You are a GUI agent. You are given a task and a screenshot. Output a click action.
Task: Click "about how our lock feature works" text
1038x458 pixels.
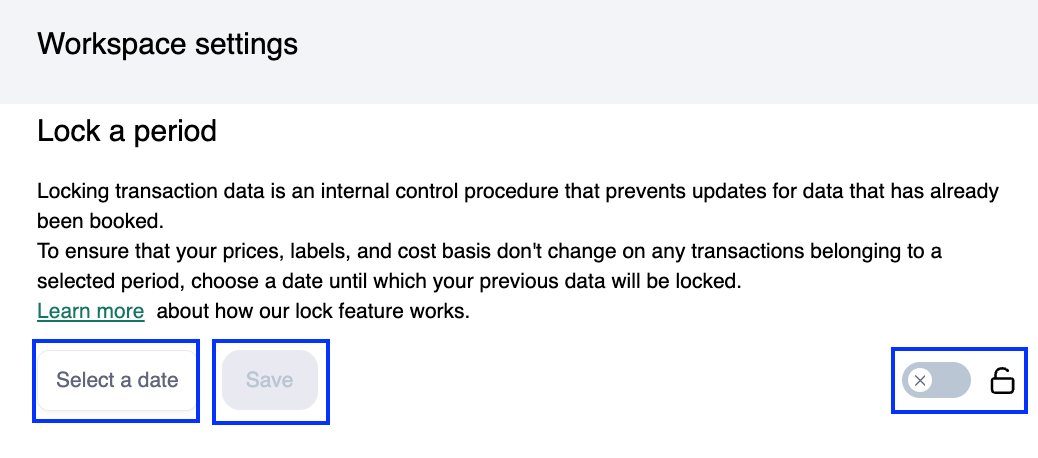(313, 311)
